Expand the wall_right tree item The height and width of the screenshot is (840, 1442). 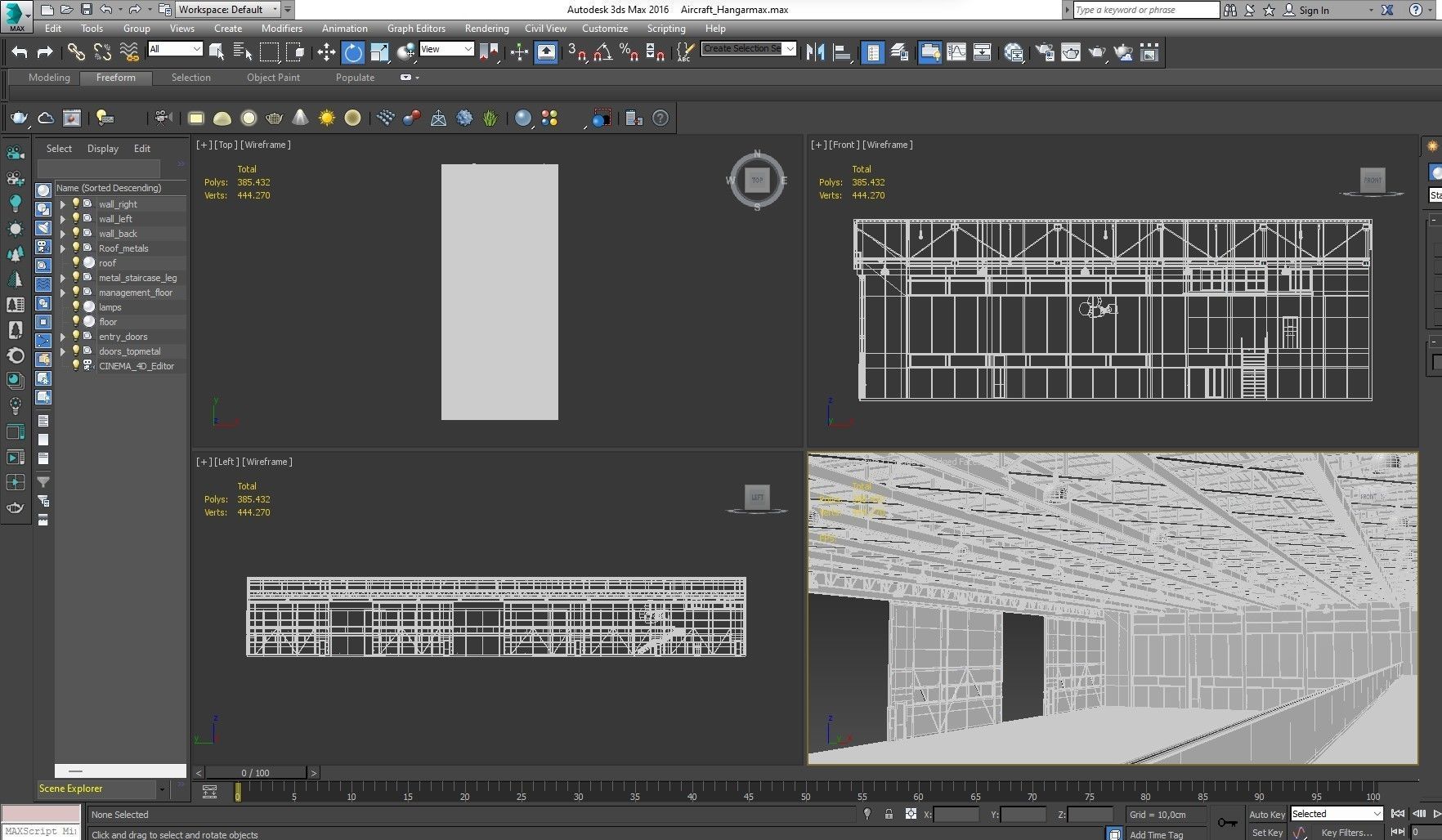point(63,204)
